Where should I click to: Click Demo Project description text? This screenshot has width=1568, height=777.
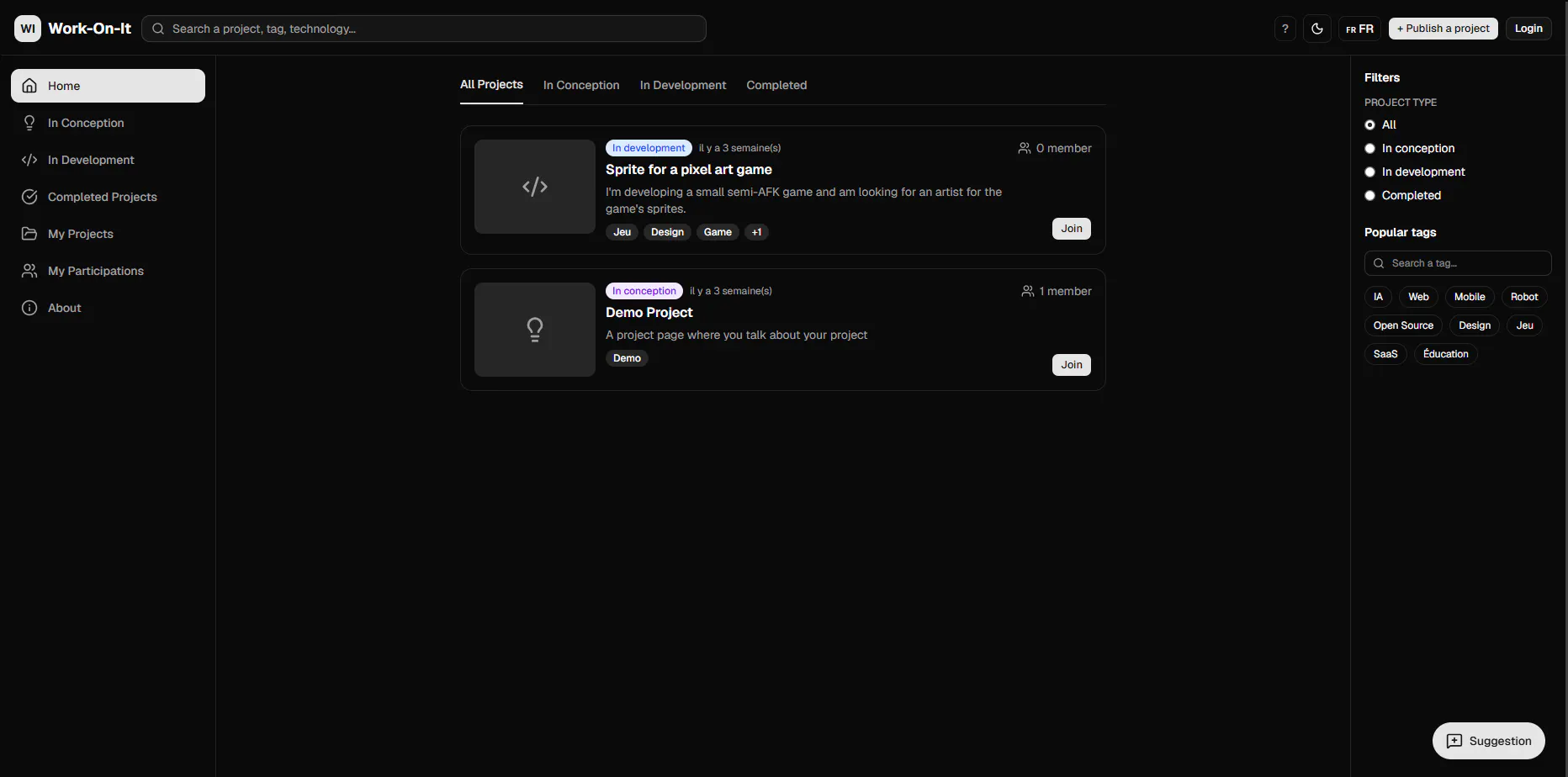[736, 335]
